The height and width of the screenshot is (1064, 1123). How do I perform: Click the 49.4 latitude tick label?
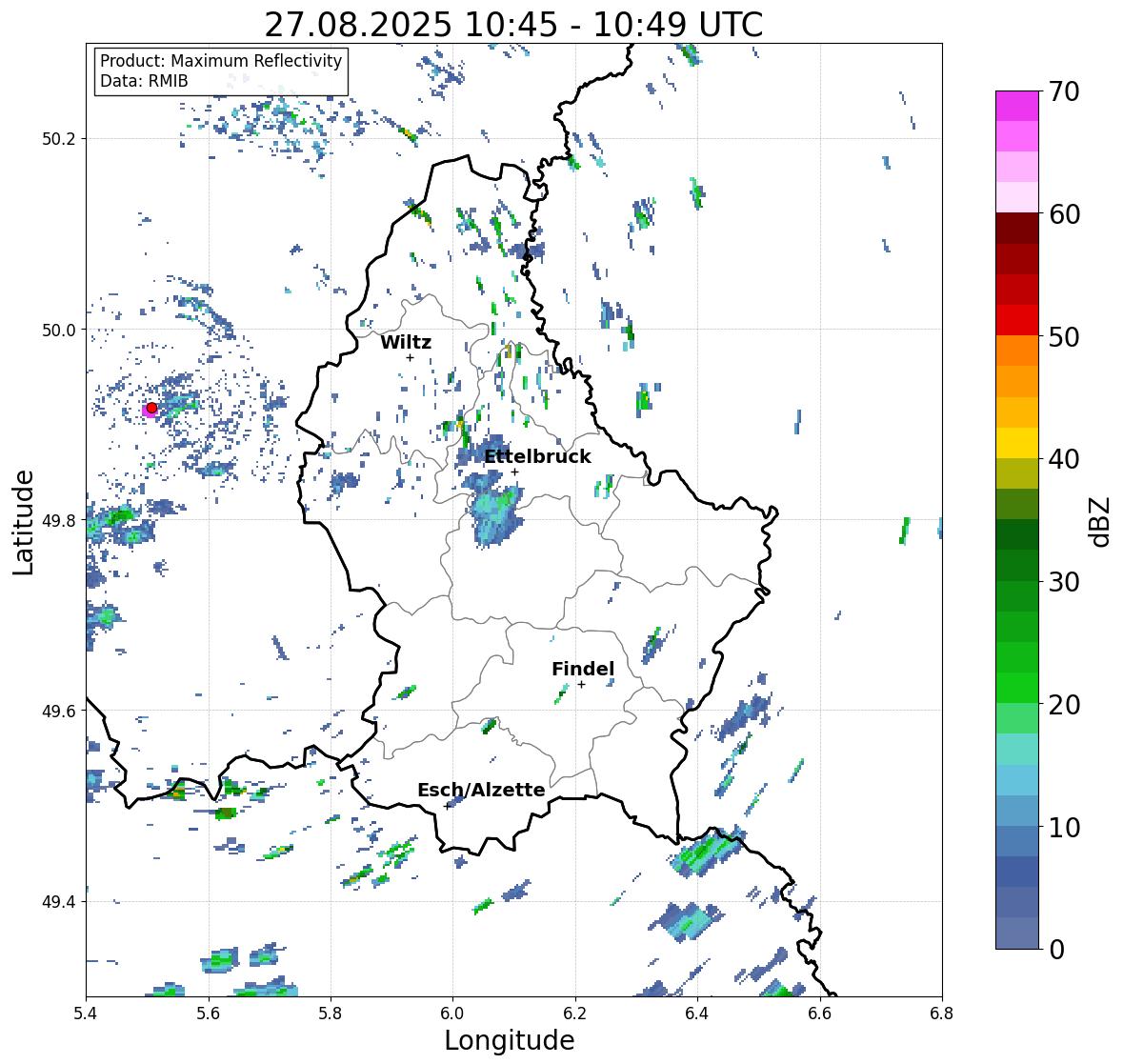point(59,901)
